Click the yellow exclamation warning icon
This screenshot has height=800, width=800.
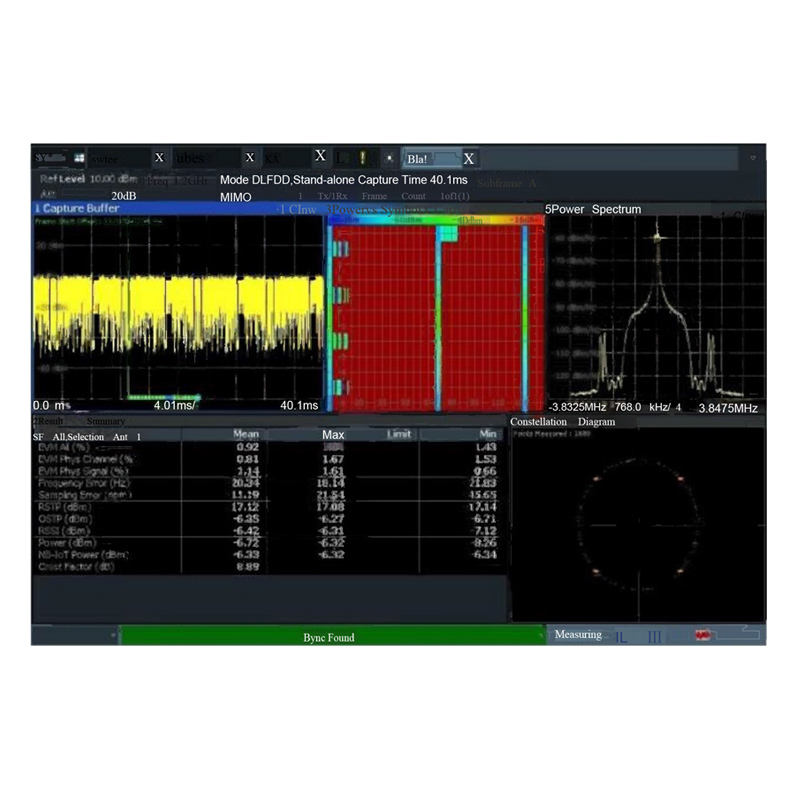point(363,158)
